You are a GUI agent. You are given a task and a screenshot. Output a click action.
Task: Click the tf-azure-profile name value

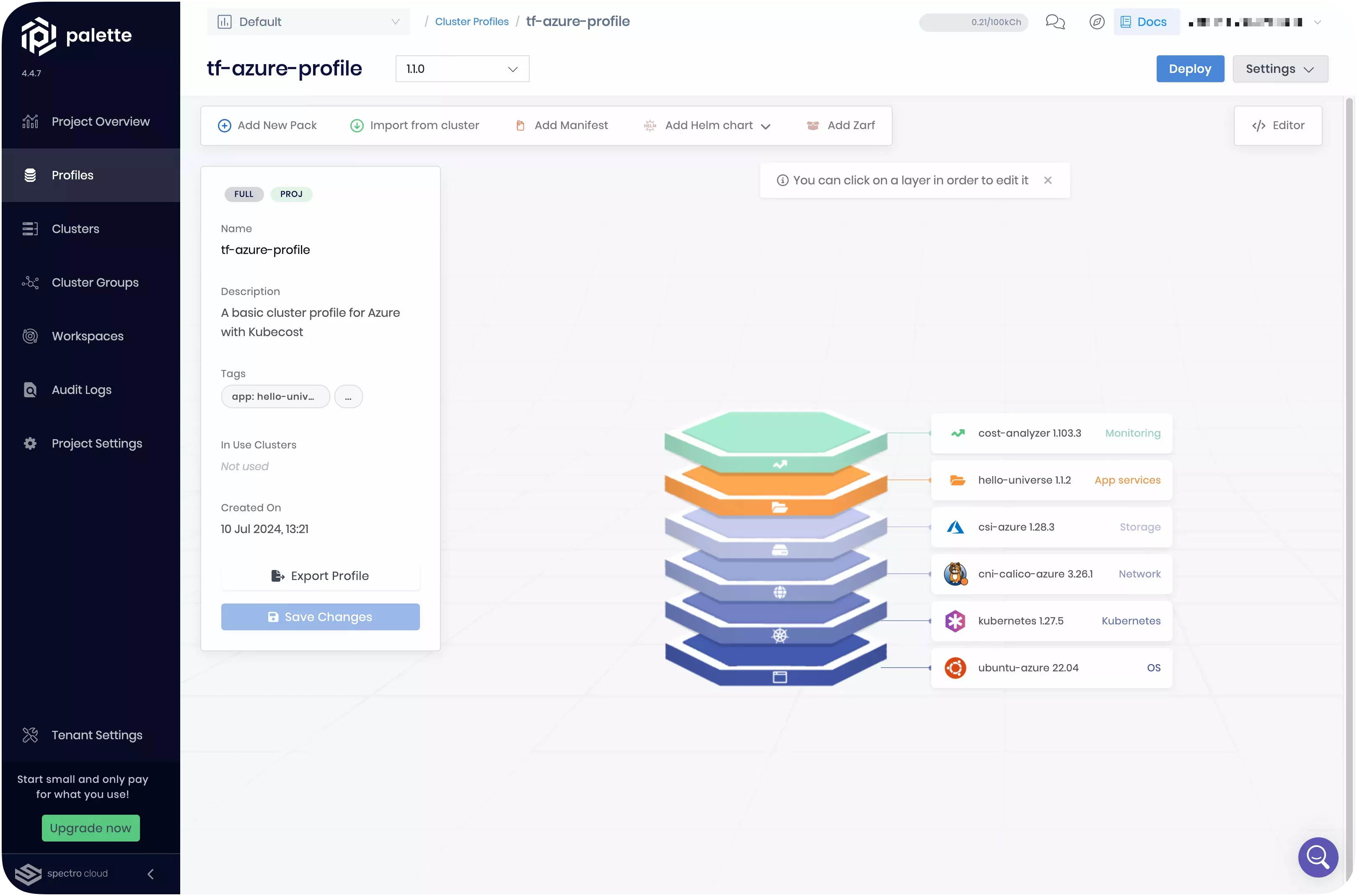pos(265,250)
